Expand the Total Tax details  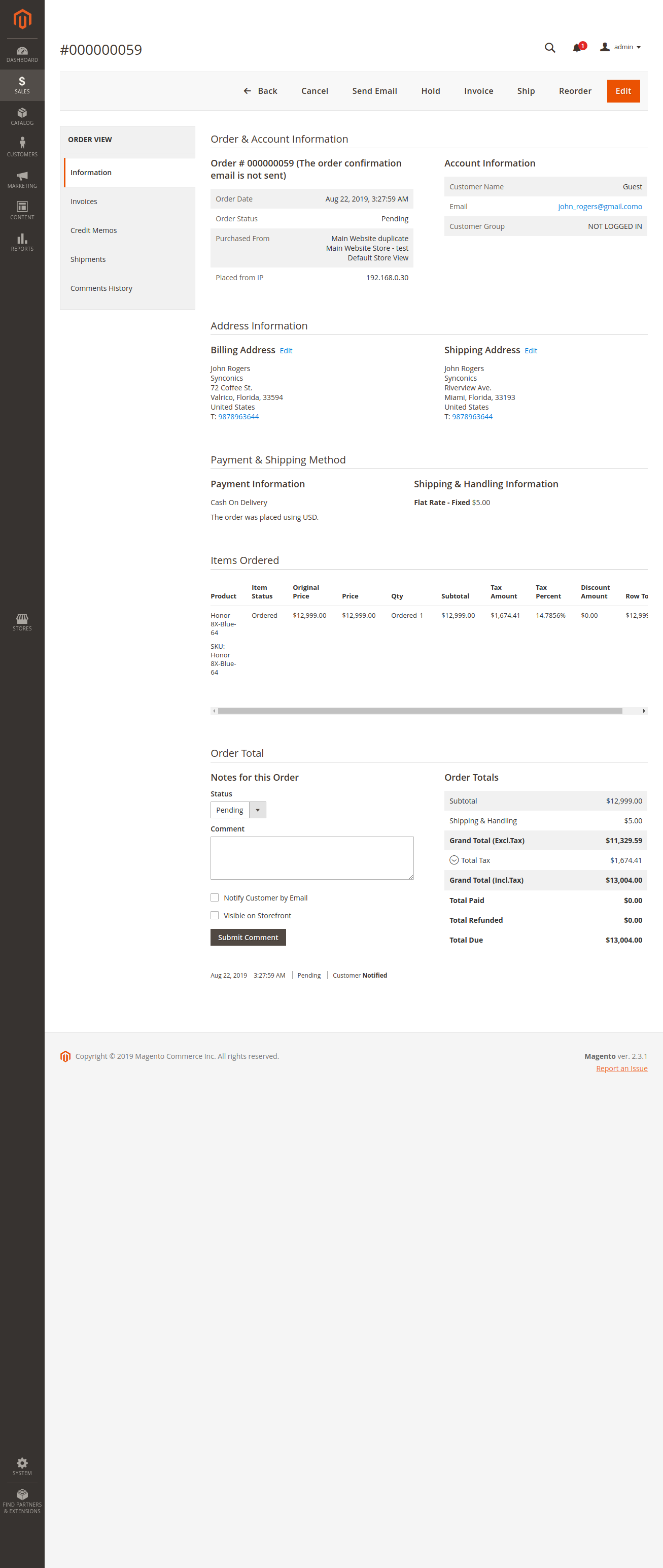(x=454, y=860)
